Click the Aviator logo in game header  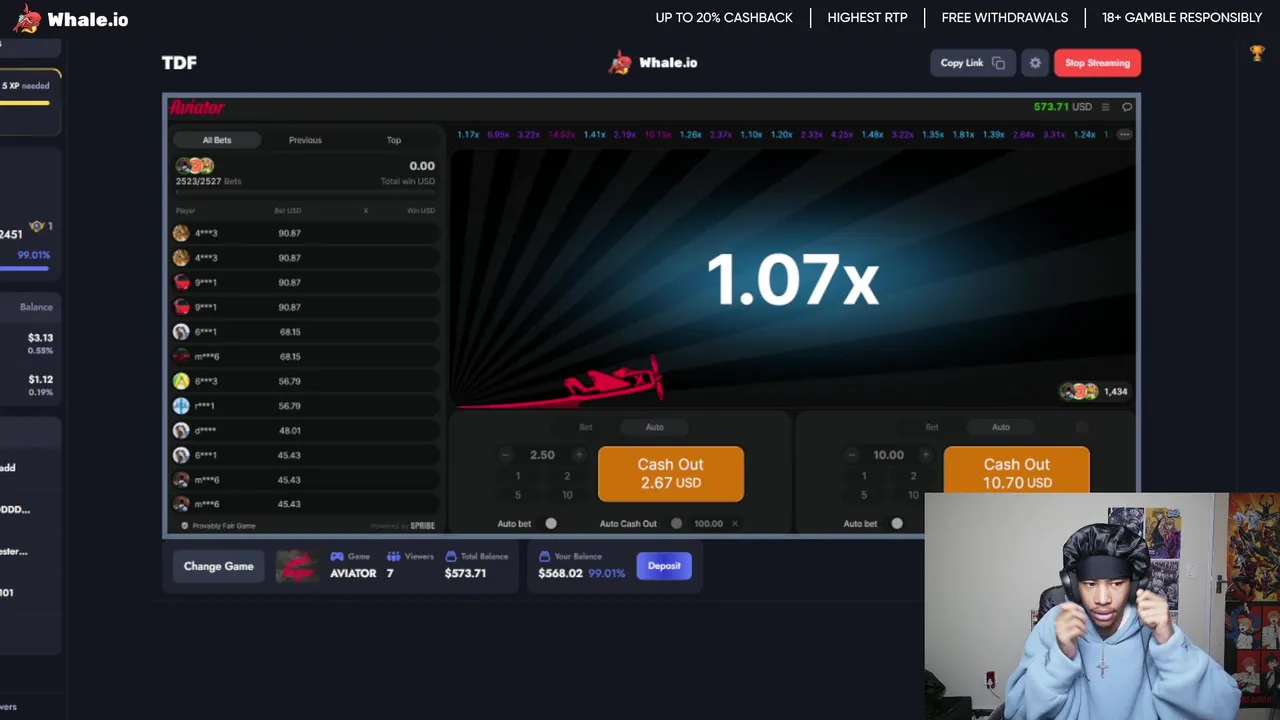[x=197, y=107]
